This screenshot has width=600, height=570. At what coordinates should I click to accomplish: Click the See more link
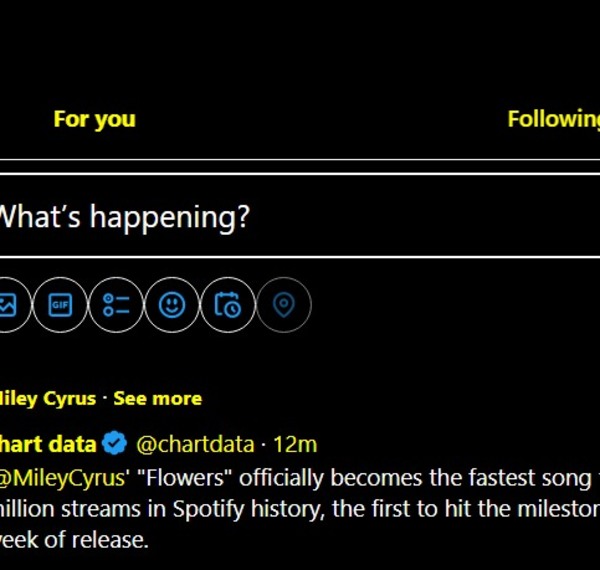157,398
